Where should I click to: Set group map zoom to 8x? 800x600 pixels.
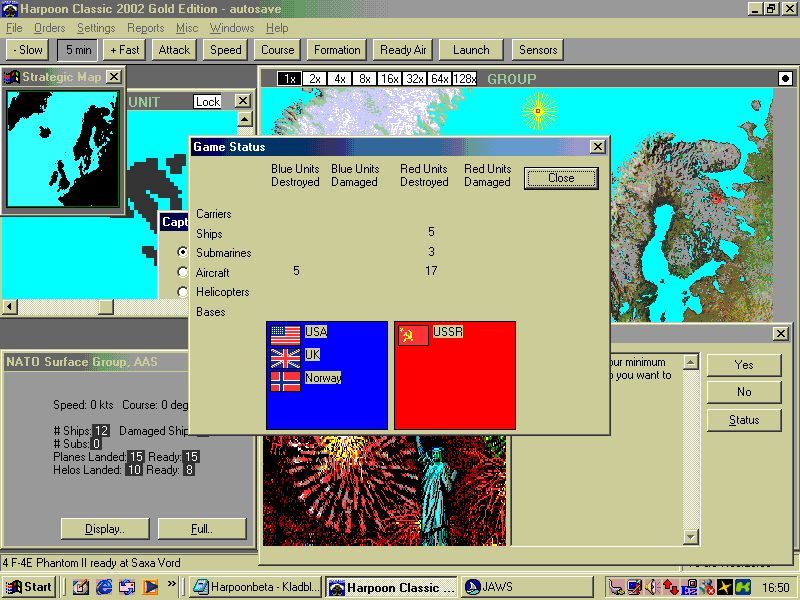[x=364, y=79]
